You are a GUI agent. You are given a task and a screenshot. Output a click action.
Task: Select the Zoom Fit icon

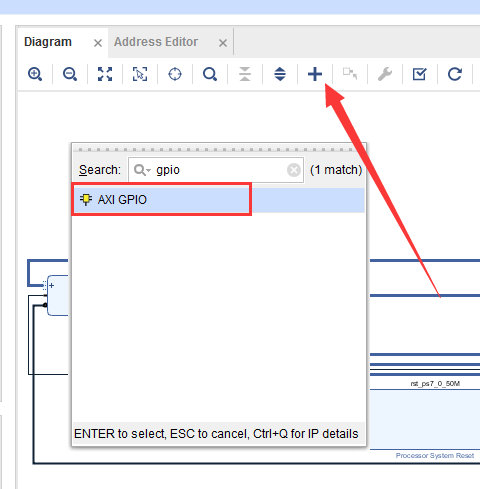(x=105, y=74)
